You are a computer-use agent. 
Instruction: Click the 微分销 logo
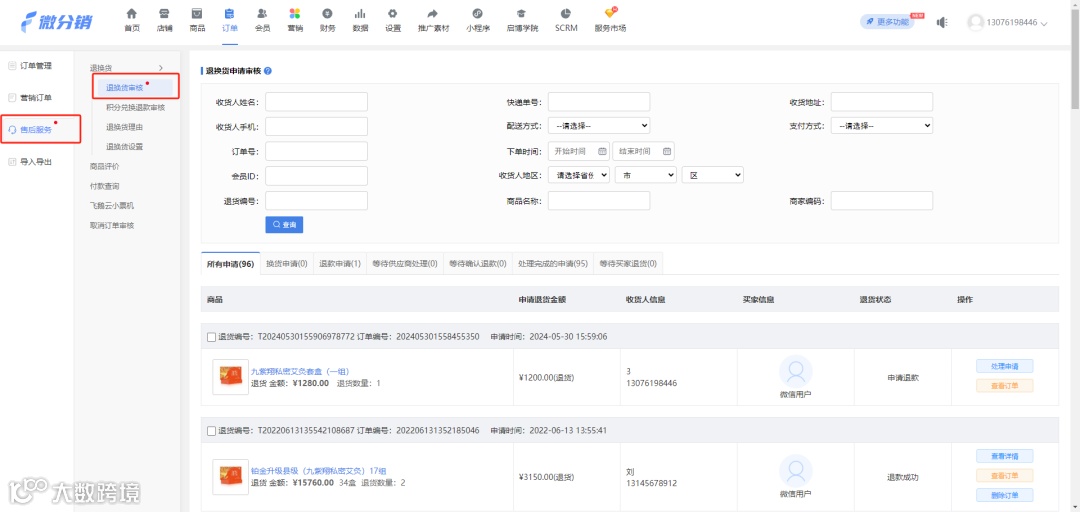tap(56, 22)
